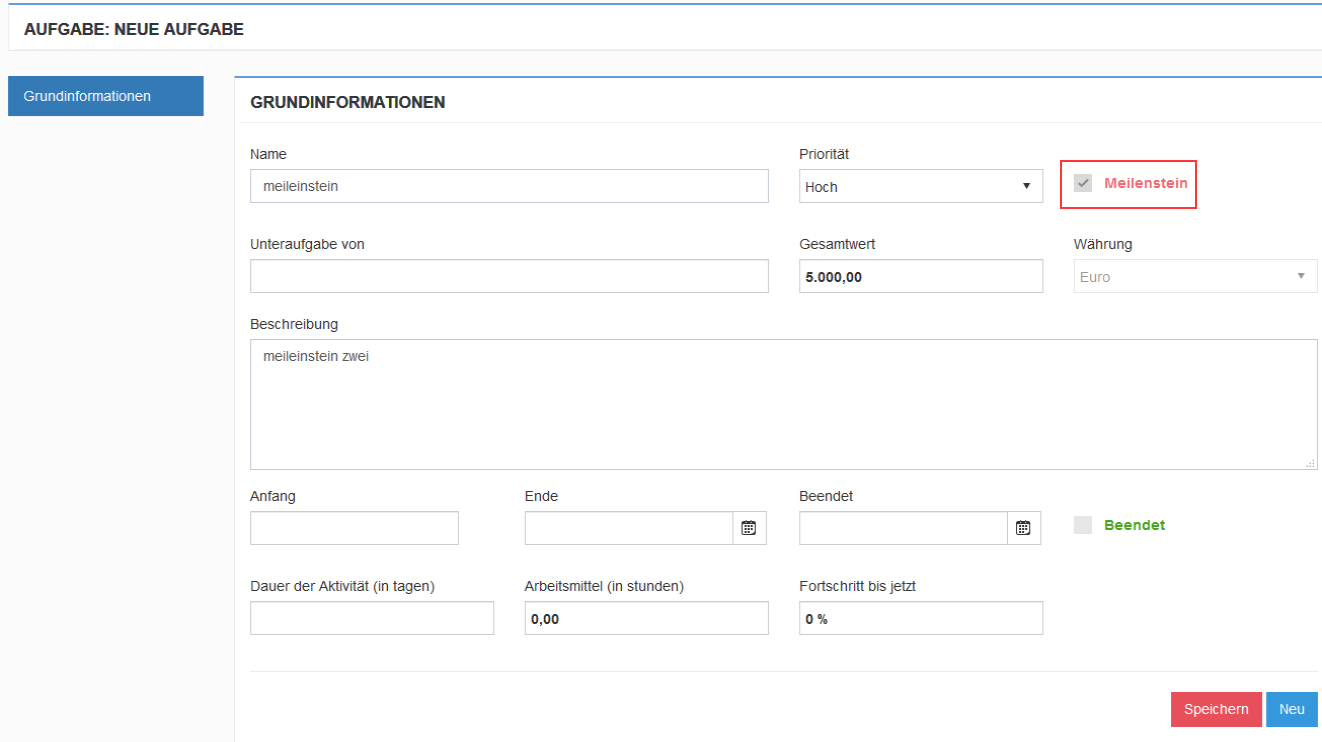Screen dimensions: 1322x742
Task: Open the Priorität dropdown showing Hoch
Action: coord(921,186)
